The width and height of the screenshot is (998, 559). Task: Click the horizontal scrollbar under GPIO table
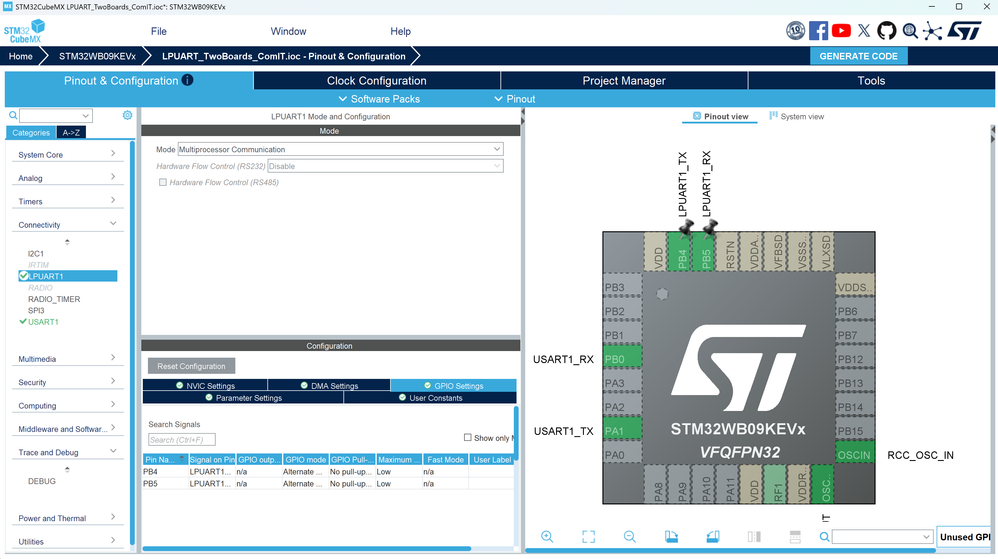pyautogui.click(x=307, y=548)
